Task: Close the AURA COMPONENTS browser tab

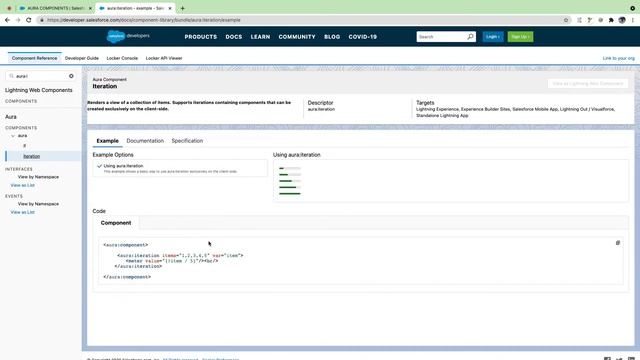Action: coord(90,8)
